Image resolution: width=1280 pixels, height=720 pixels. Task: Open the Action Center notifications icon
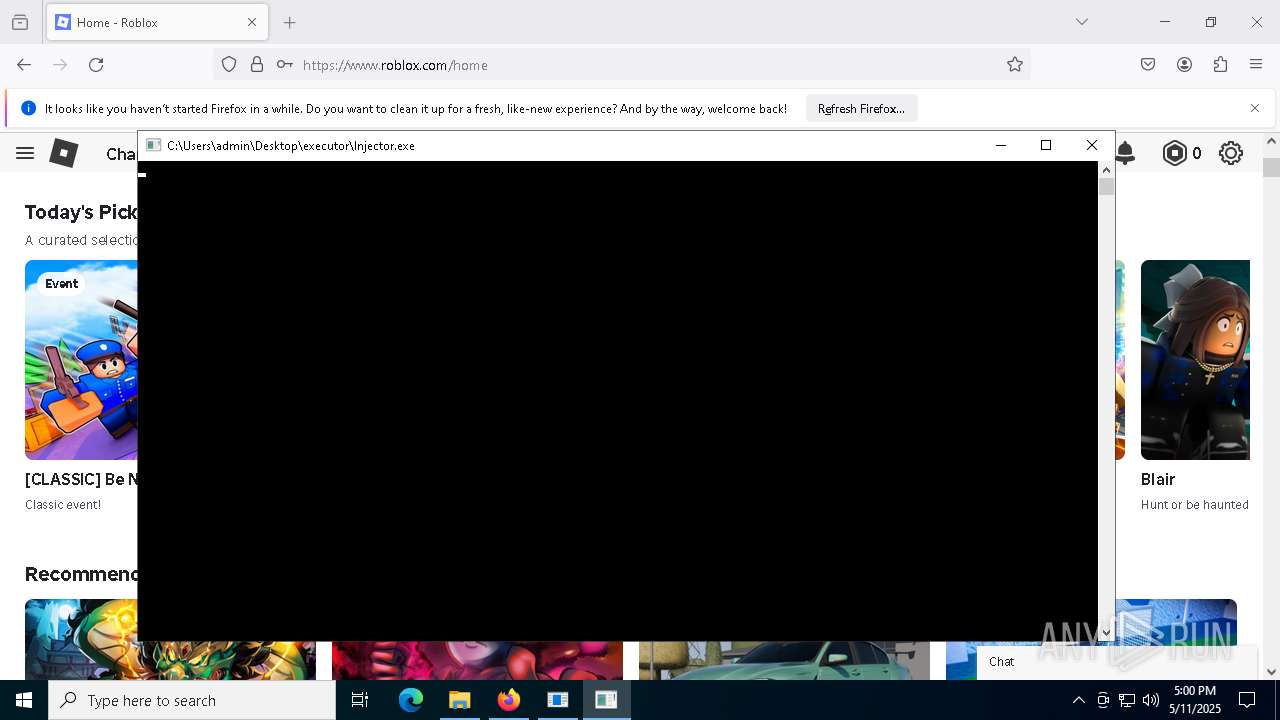pos(1247,700)
